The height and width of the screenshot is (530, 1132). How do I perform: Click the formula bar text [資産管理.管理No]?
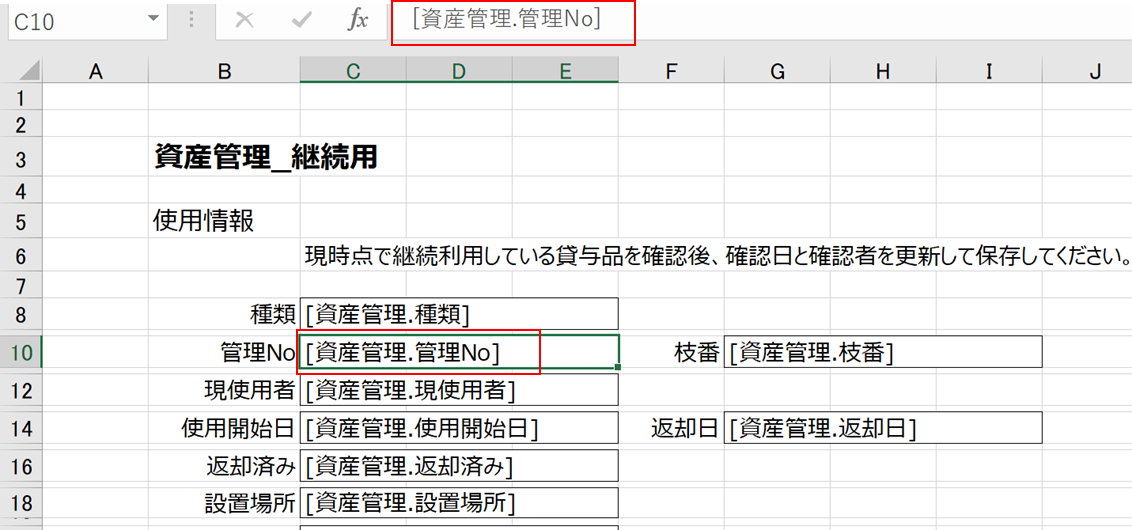tap(507, 20)
